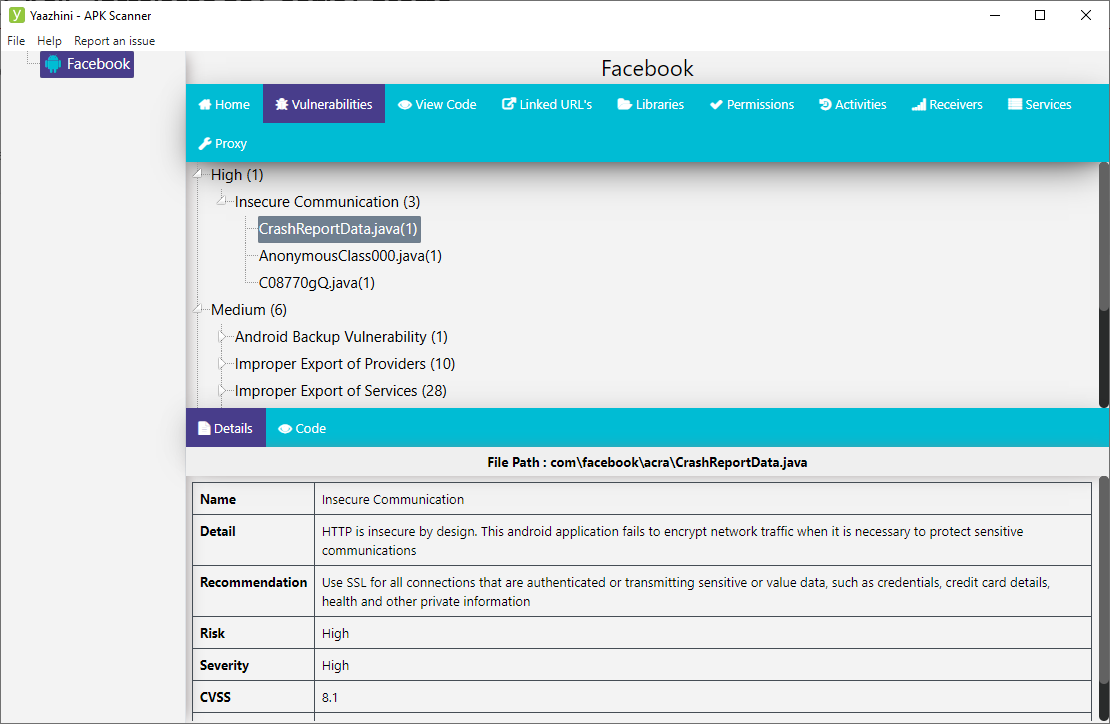The height and width of the screenshot is (724, 1110).
Task: Click the Name value 'Insecure Communication' cell
Action: pyautogui.click(x=702, y=499)
